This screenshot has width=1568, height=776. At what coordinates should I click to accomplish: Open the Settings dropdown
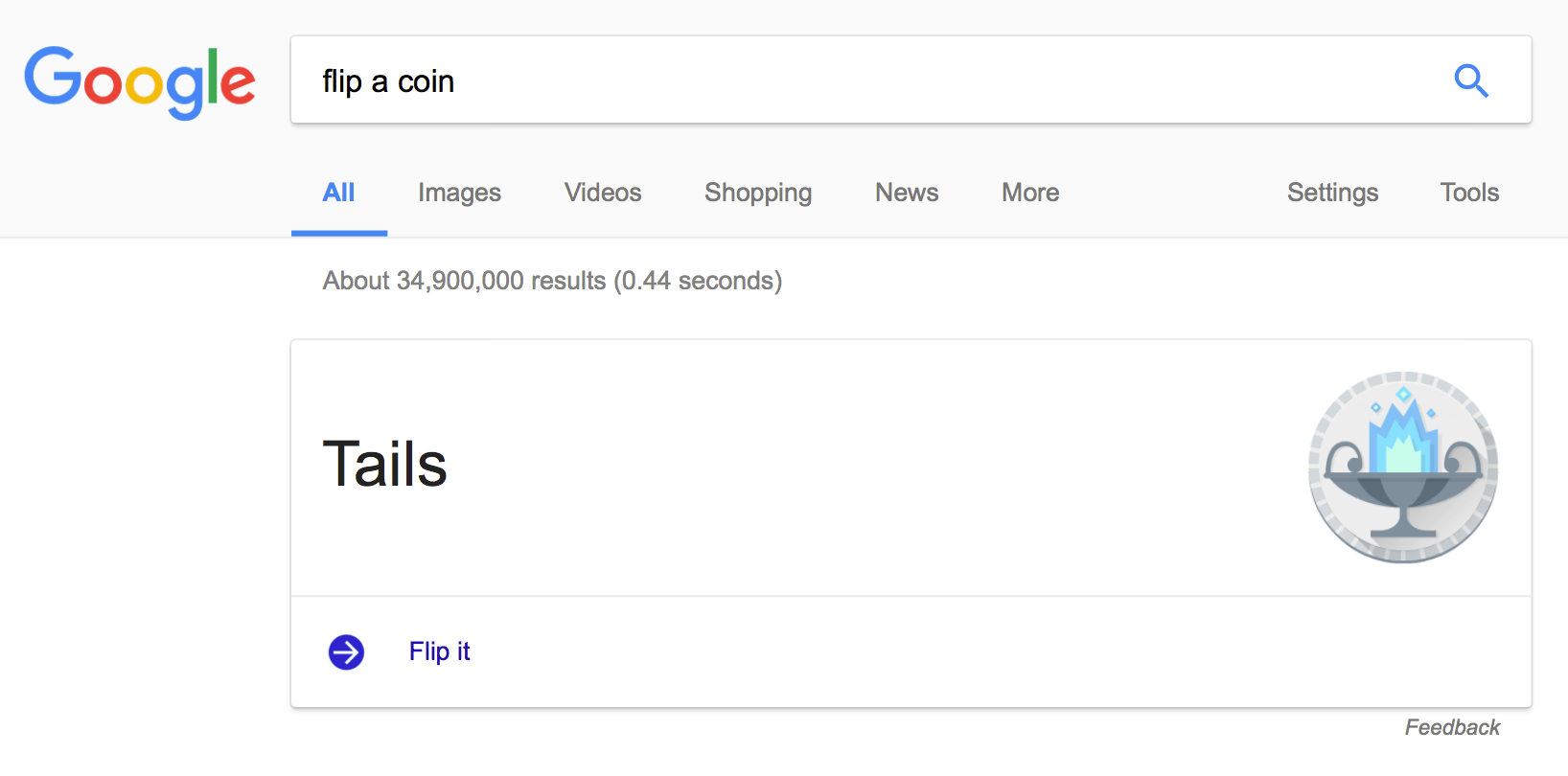(1332, 193)
